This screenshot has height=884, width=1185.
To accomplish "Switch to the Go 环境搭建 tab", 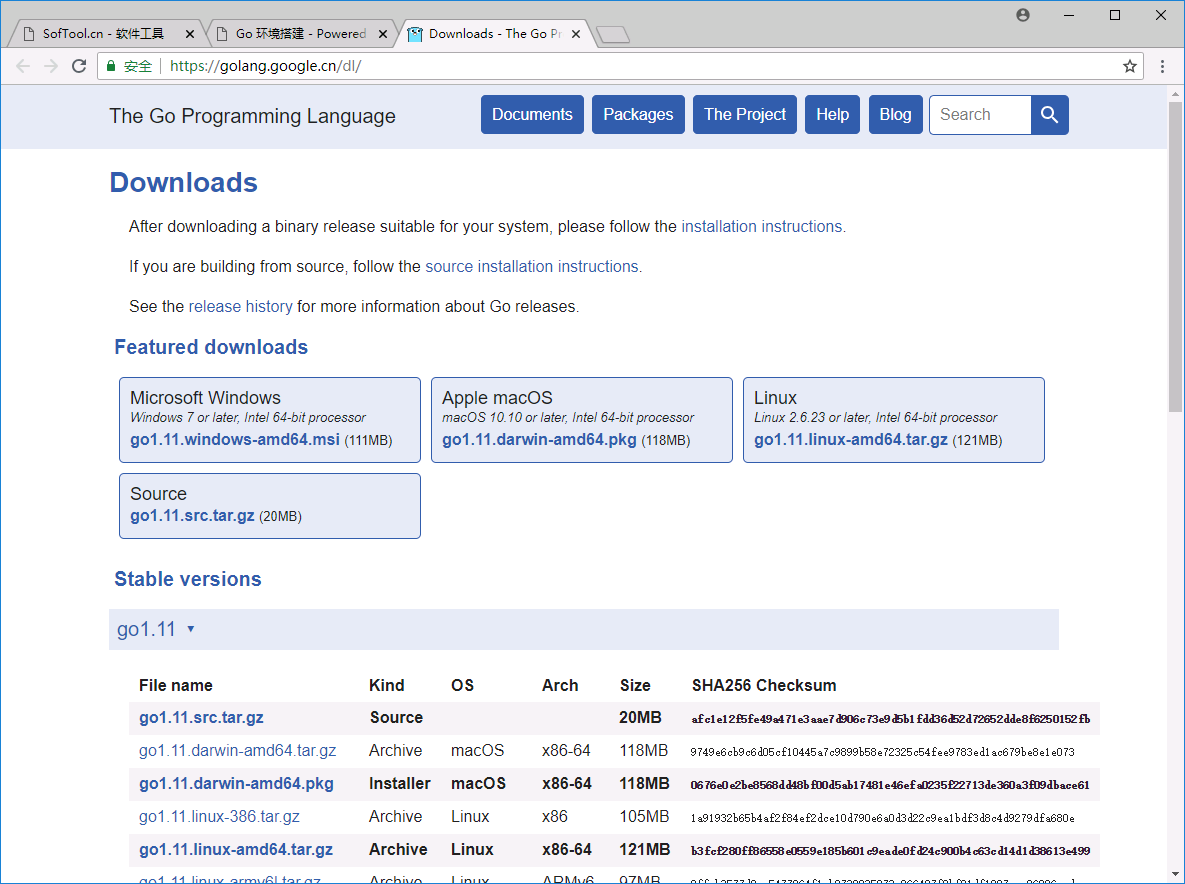I will tap(301, 34).
